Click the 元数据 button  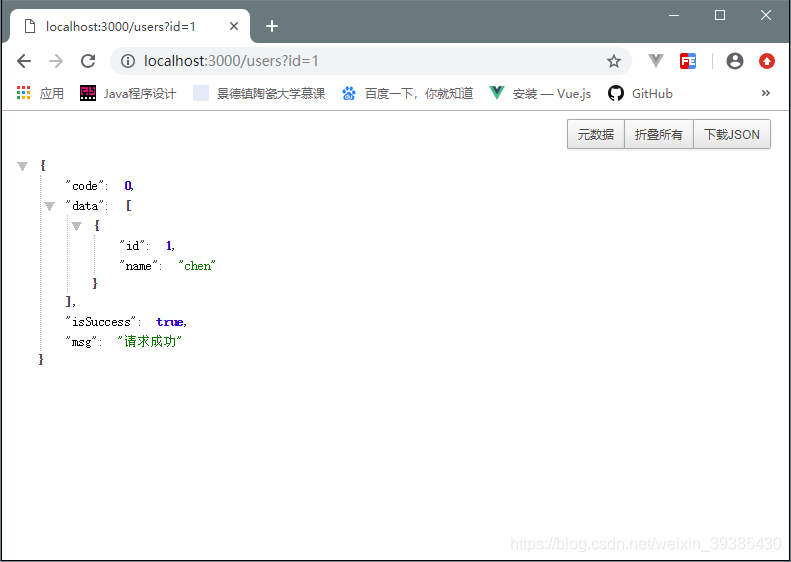(596, 134)
